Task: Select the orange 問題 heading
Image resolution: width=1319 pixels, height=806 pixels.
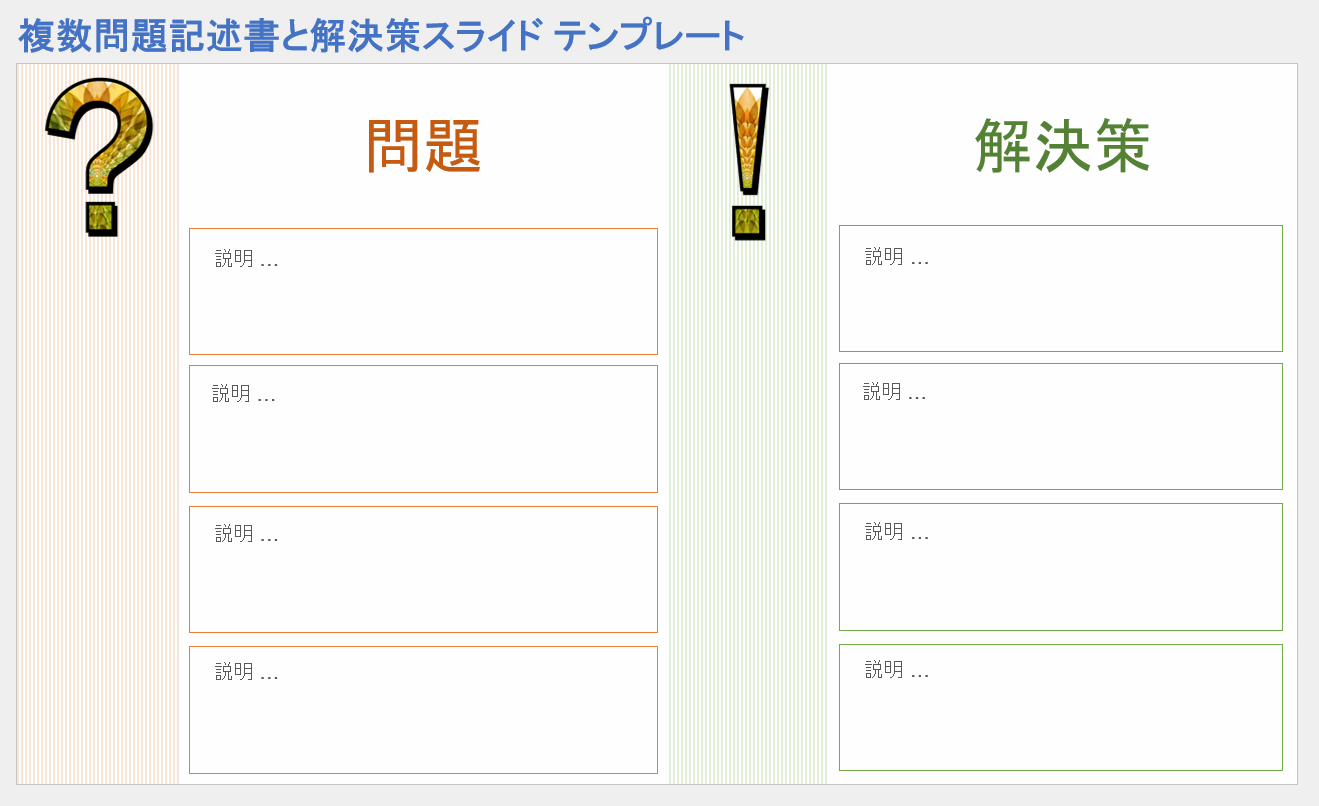Action: [x=424, y=146]
